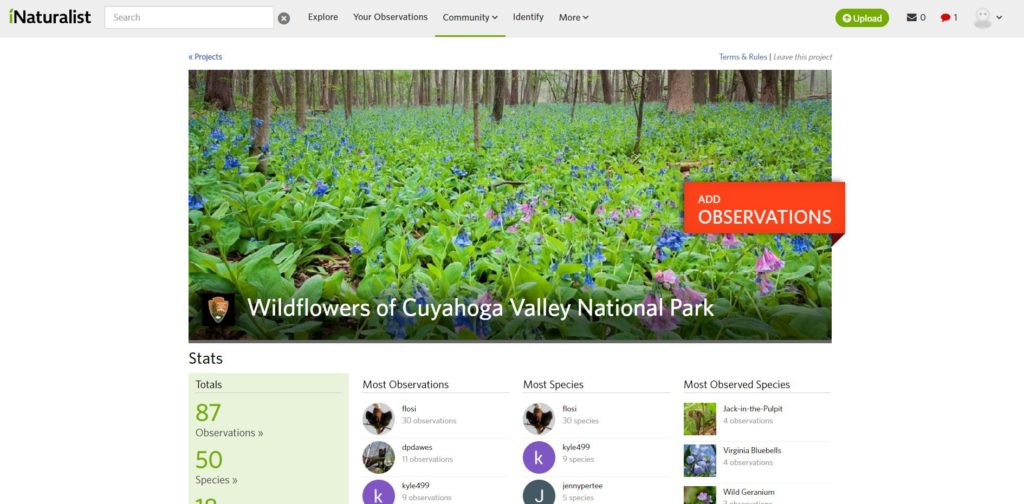Expand the More dropdown menu
The width and height of the screenshot is (1024, 504).
pyautogui.click(x=573, y=18)
